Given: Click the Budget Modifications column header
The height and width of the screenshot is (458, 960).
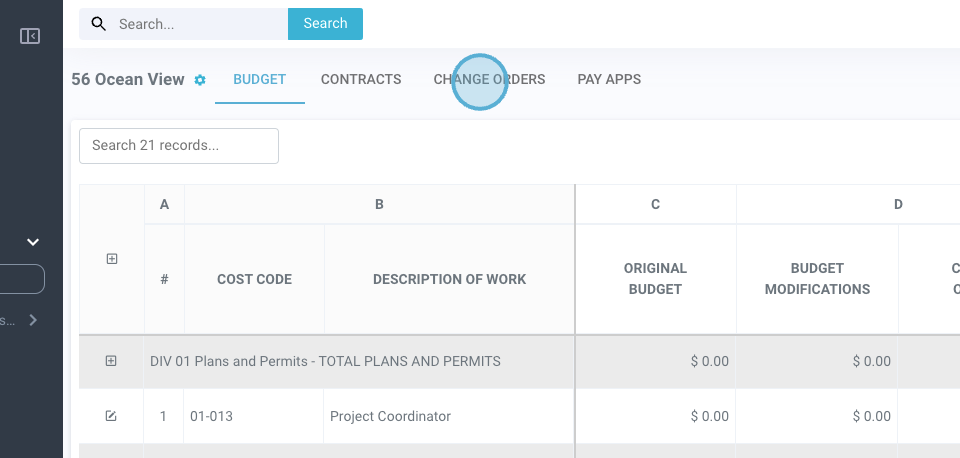Looking at the screenshot, I should 817,279.
